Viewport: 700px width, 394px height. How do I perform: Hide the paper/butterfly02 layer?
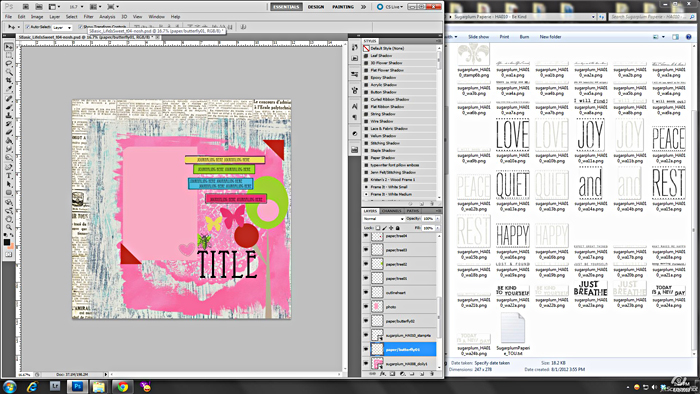tap(366, 321)
